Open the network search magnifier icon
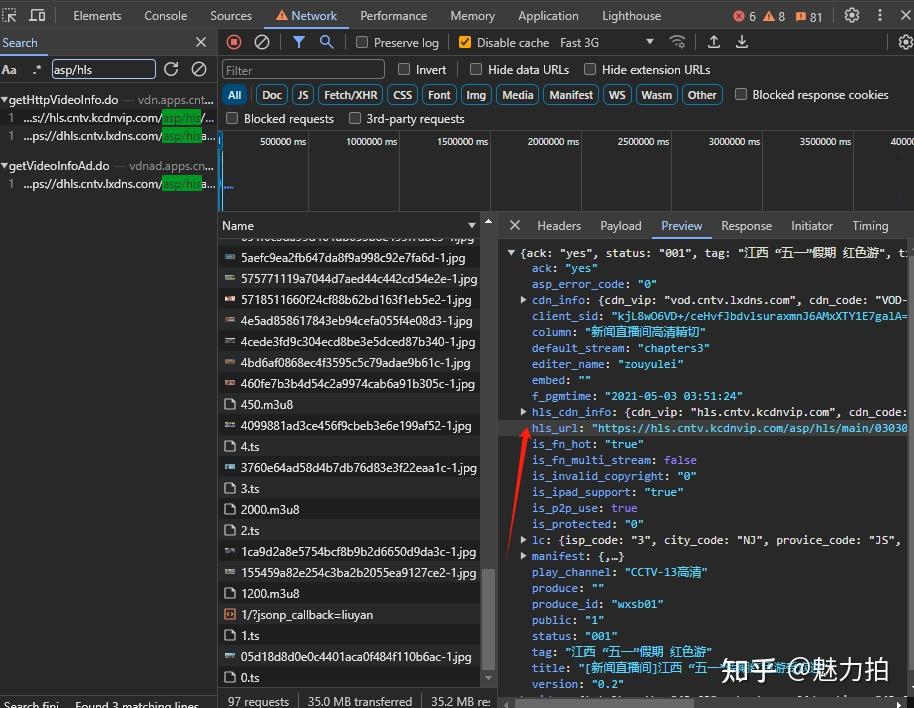 tap(326, 42)
